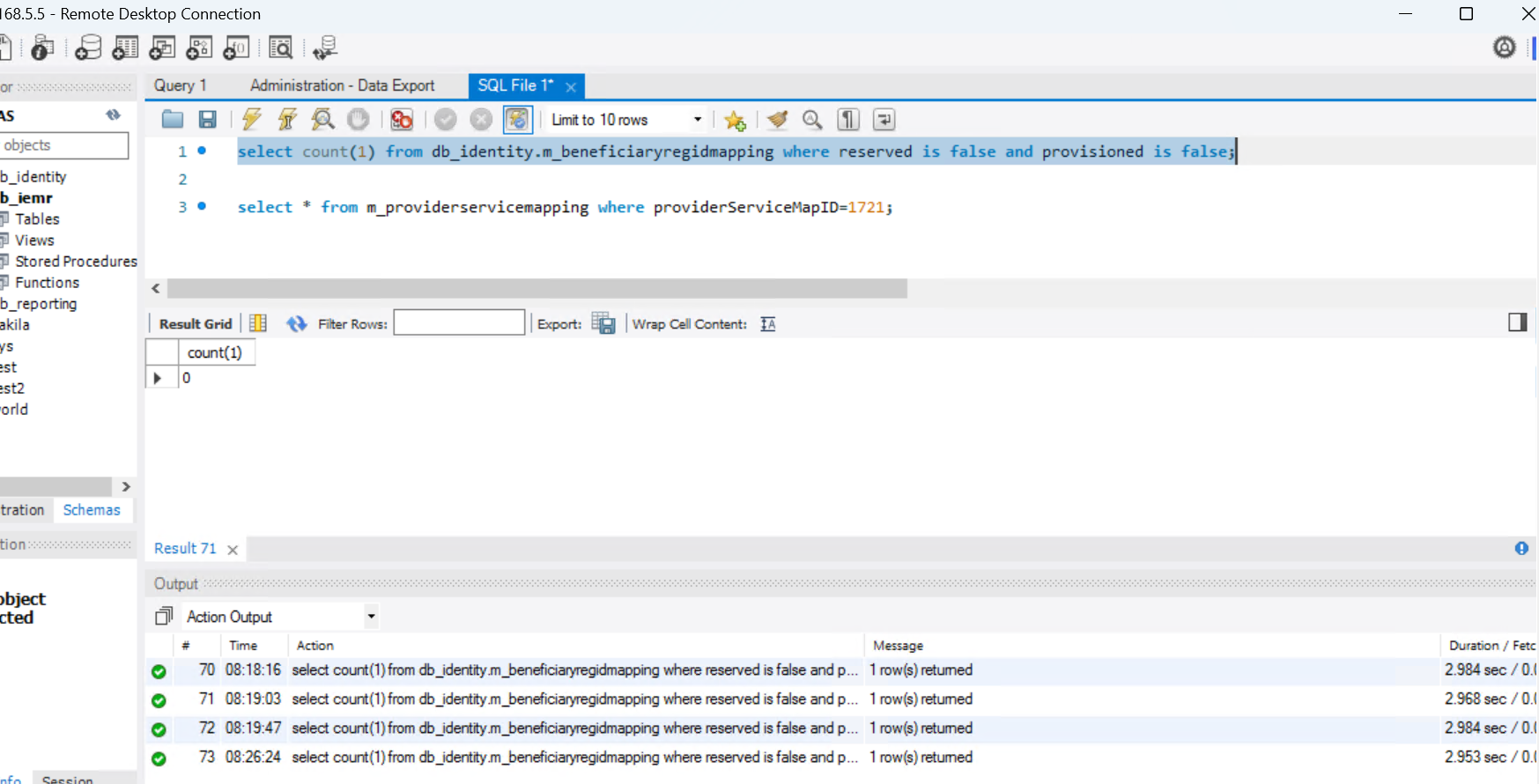Toggle the auto-commit mode icon
Screen dimensions: 1539x784
(518, 120)
